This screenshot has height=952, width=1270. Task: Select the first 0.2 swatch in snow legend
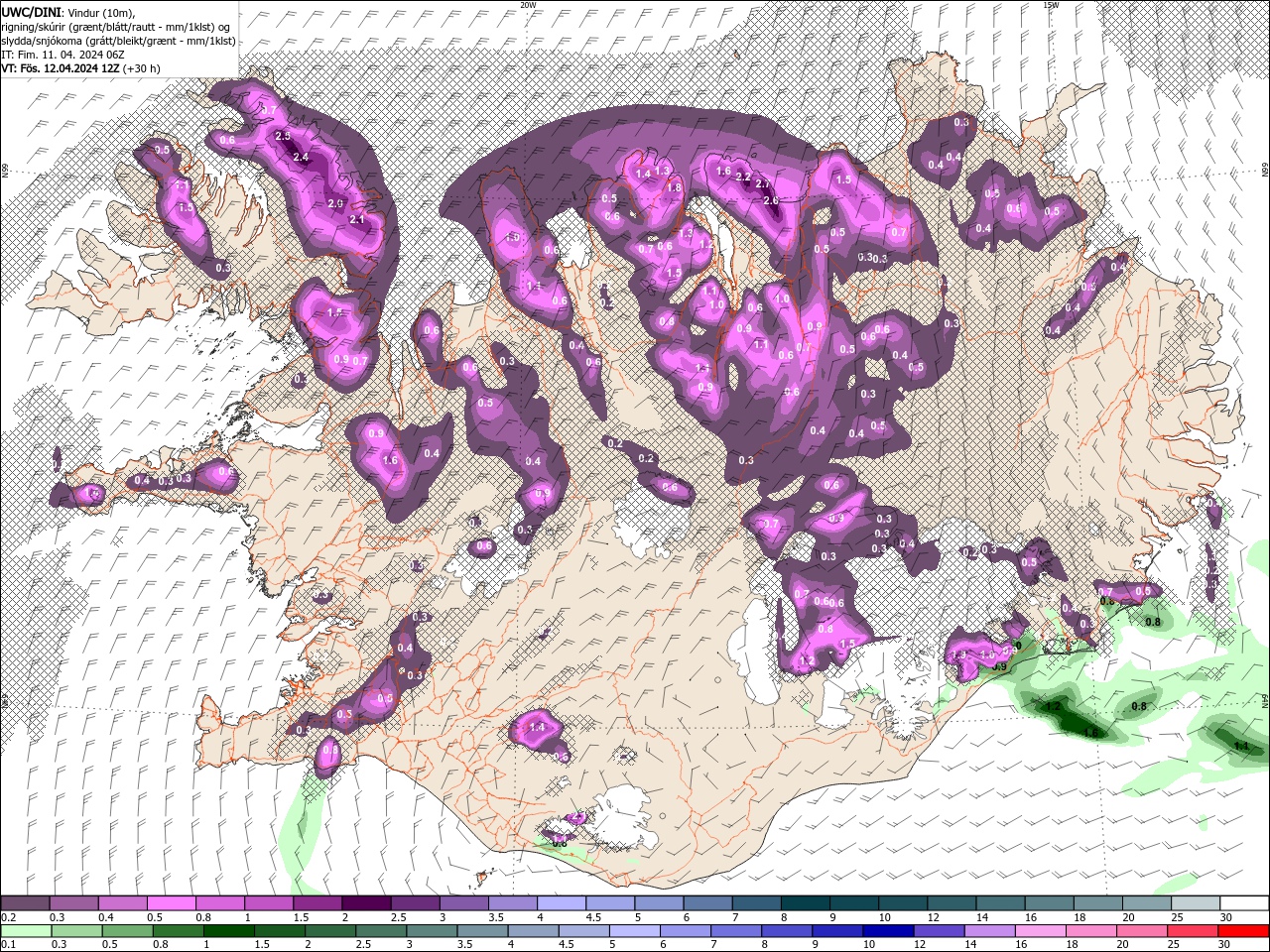[26, 903]
